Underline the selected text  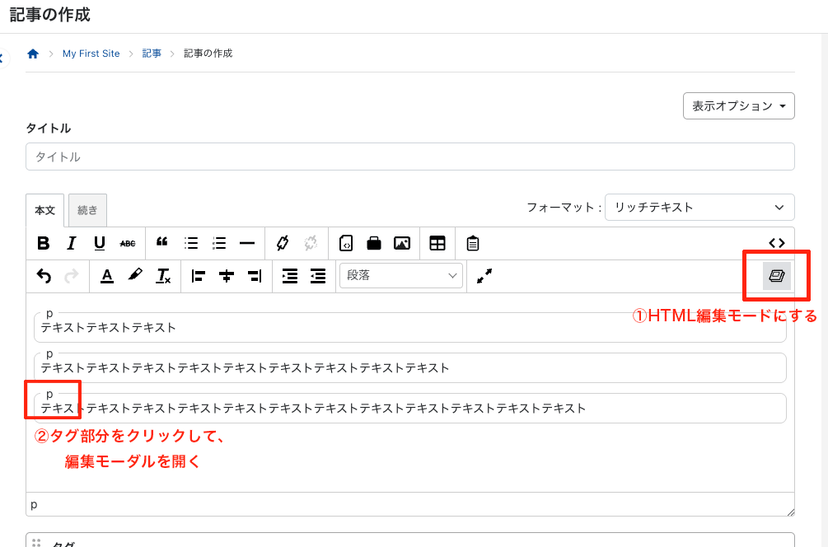pyautogui.click(x=99, y=243)
